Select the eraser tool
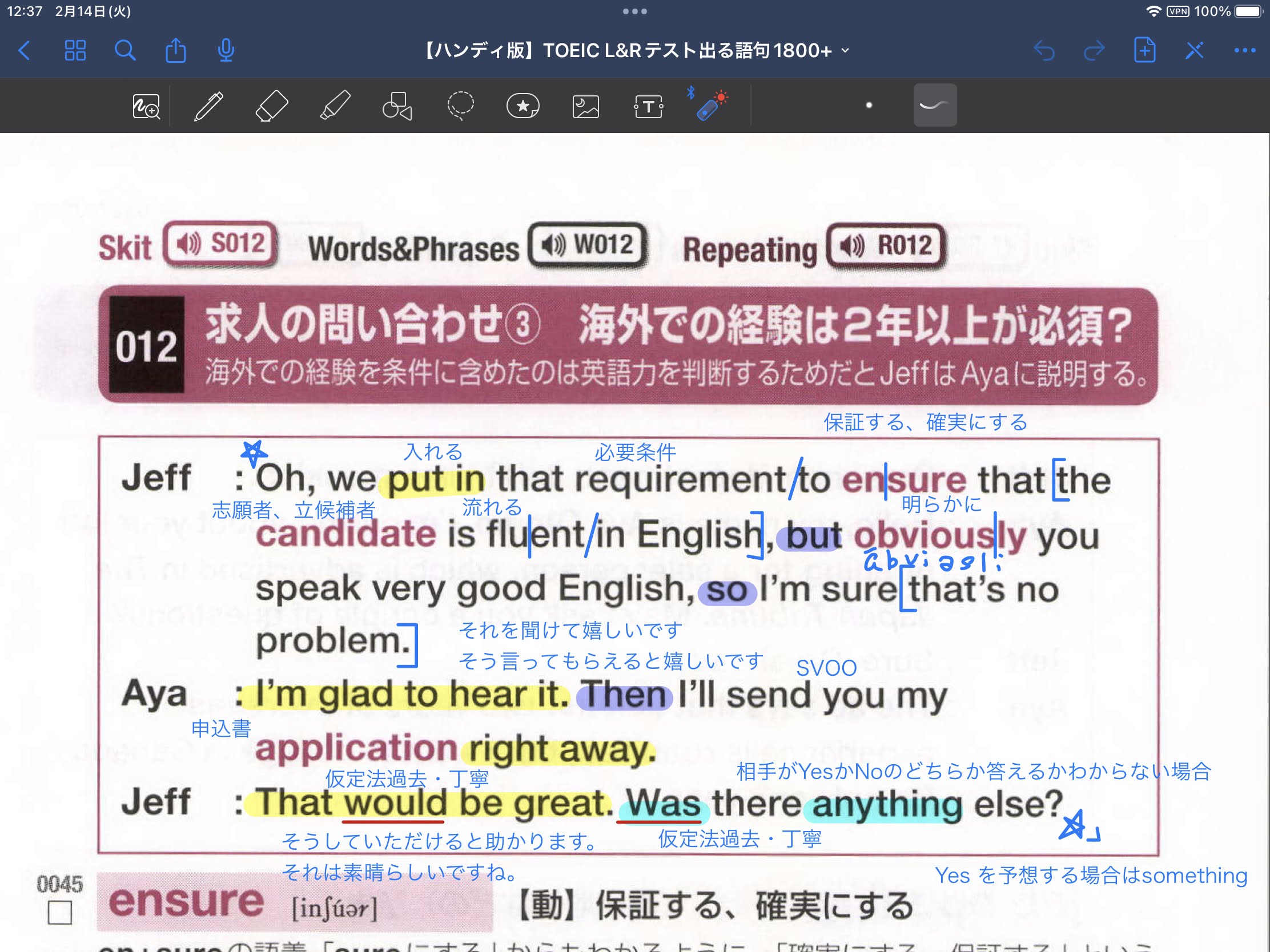Viewport: 1270px width, 952px height. [271, 105]
